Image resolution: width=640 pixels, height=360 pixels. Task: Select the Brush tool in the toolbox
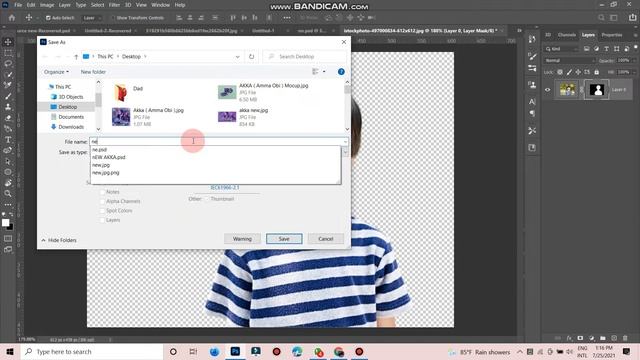(8, 96)
